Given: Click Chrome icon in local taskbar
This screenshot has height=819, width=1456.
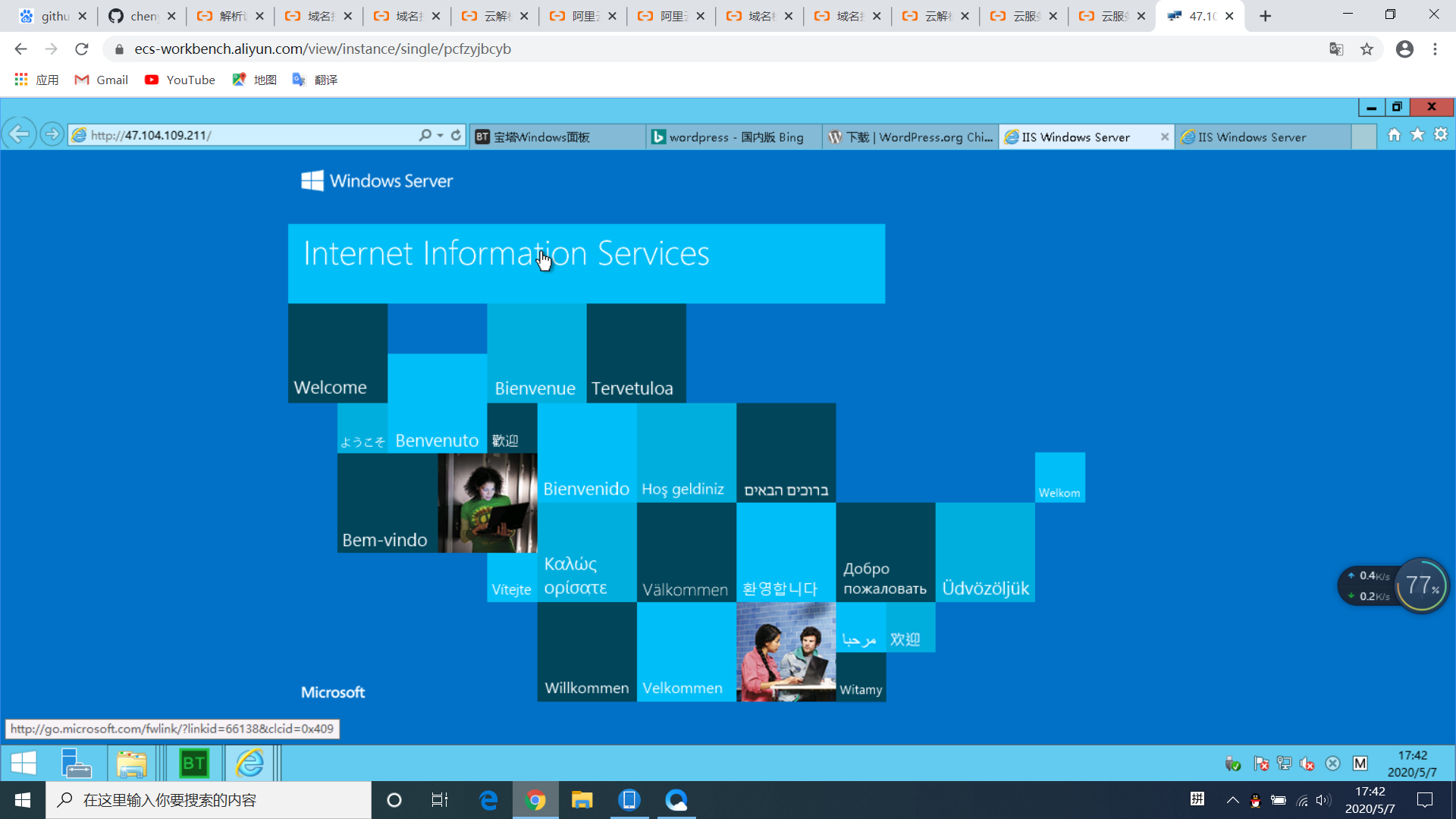Looking at the screenshot, I should (x=535, y=800).
